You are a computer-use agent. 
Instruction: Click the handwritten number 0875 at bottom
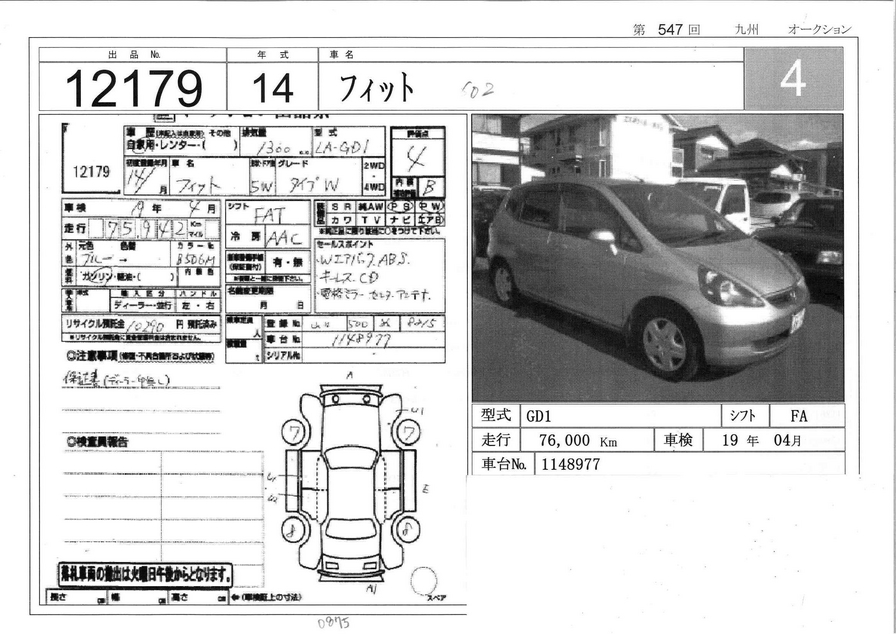(333, 623)
